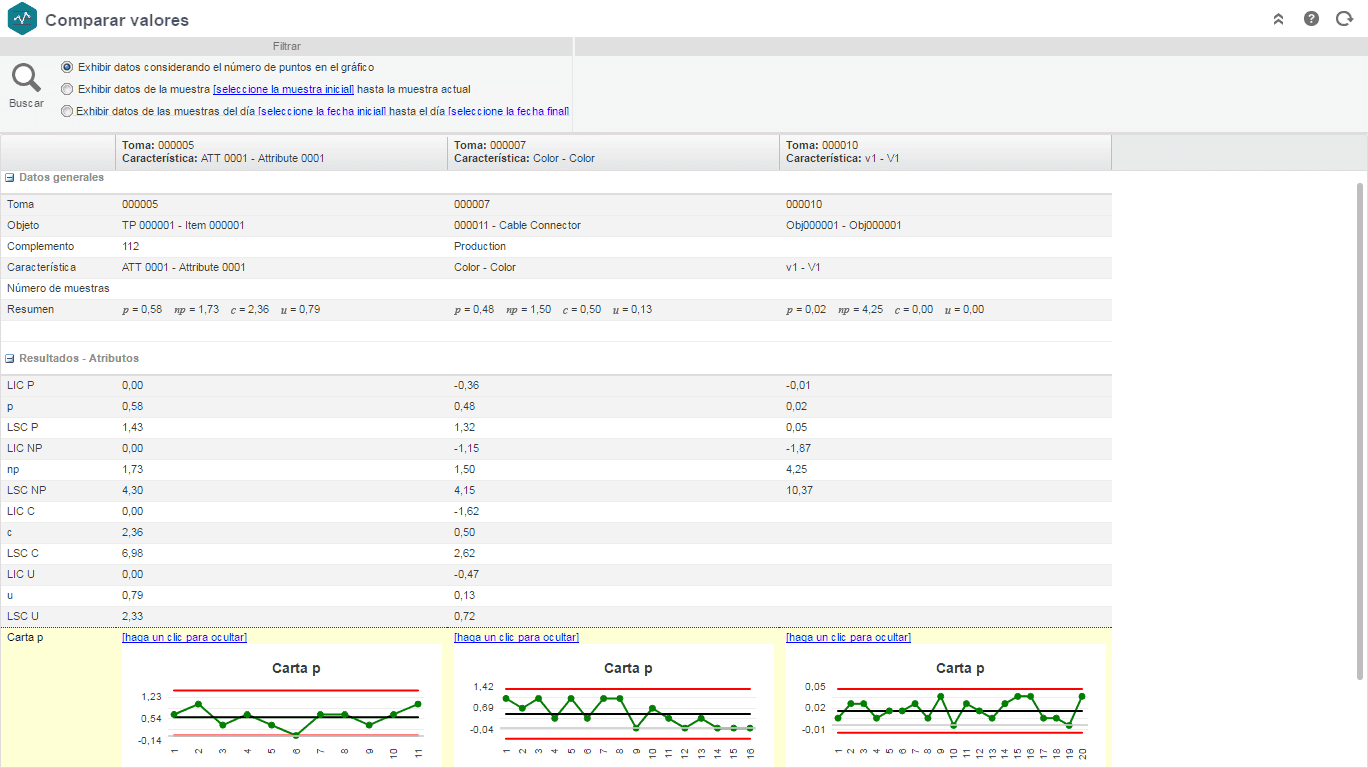Click the 'LSC U' row label
Screen dimensions: 1368x768
coord(23,616)
